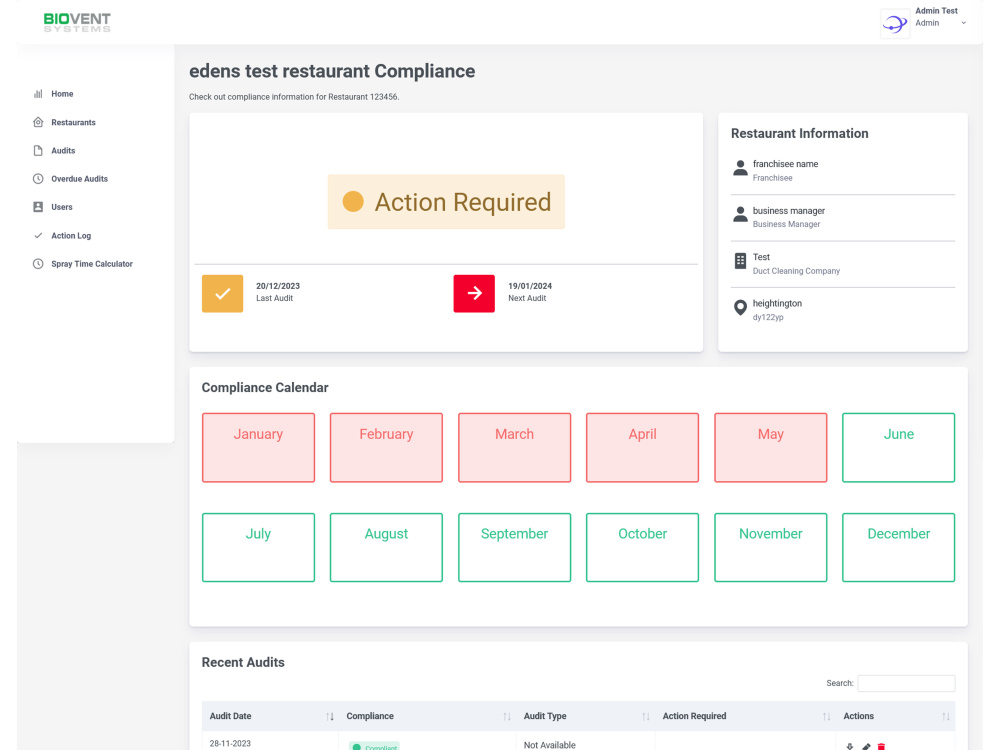Select April in the Compliance Calendar
The width and height of the screenshot is (1000, 750).
coord(642,448)
